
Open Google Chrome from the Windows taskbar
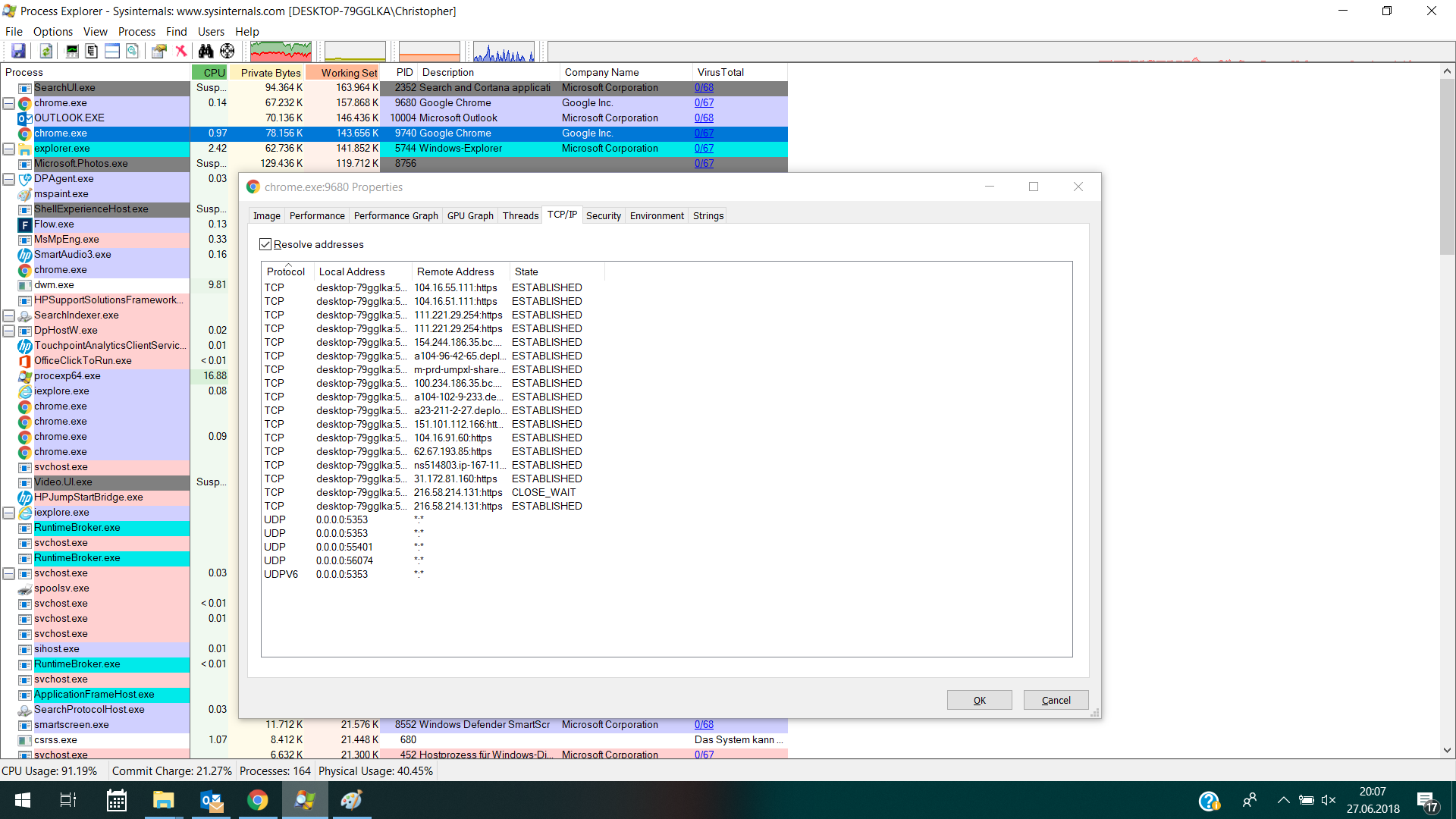258,800
